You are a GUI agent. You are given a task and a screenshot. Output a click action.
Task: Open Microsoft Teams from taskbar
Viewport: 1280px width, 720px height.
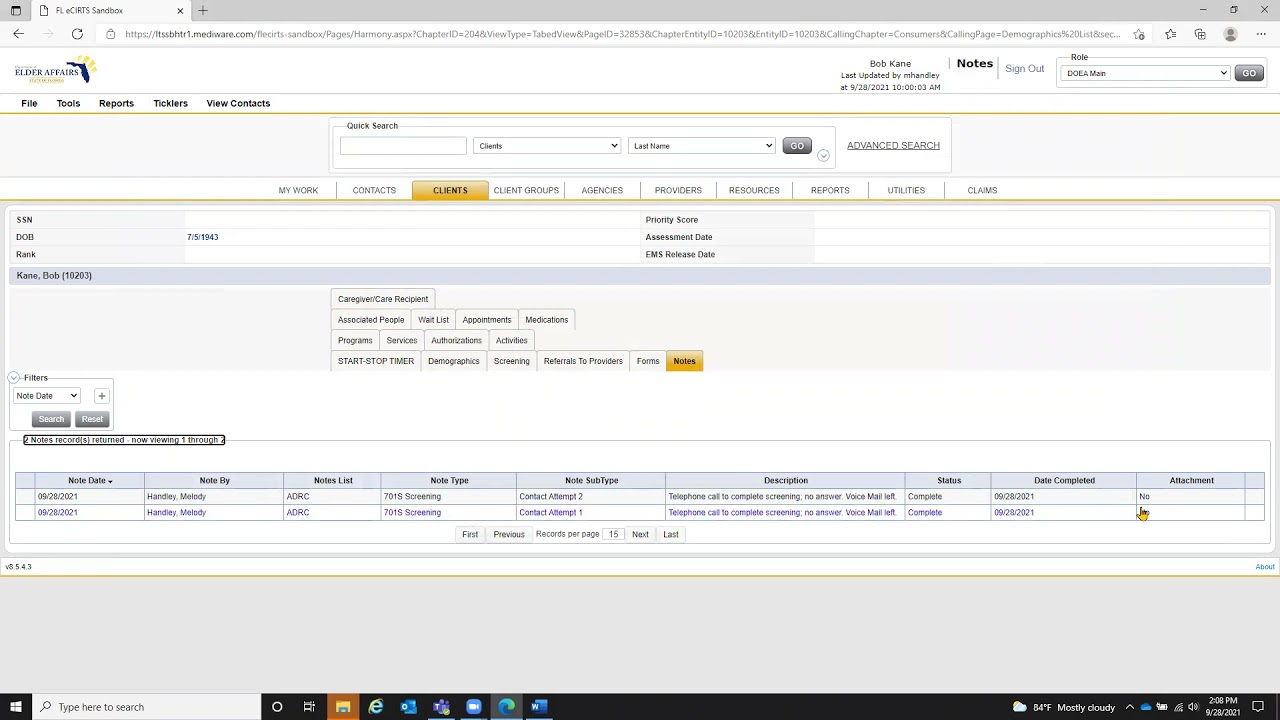click(441, 707)
